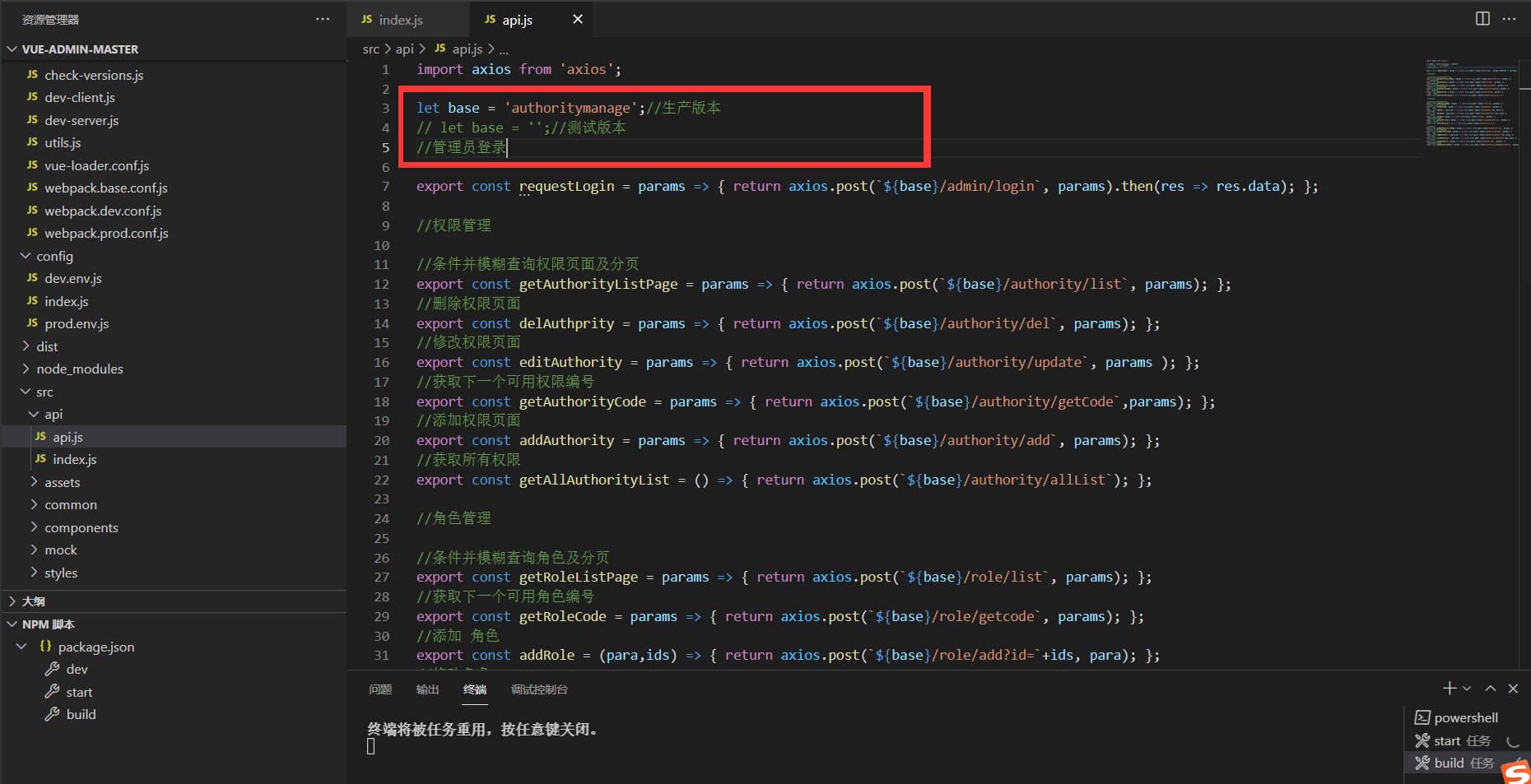This screenshot has width=1531, height=784.
Task: Open webpack.base.conf.js file
Action: 106,188
